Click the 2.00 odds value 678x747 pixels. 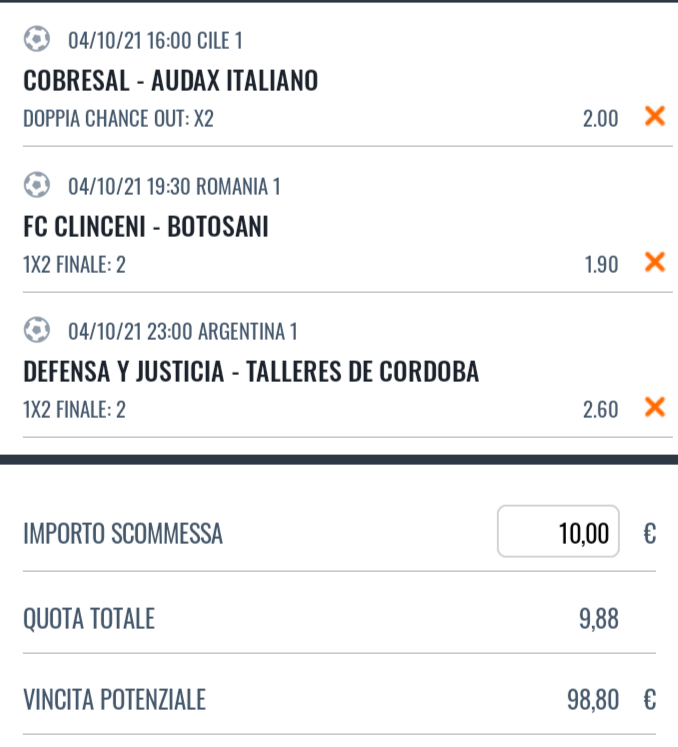coord(600,119)
